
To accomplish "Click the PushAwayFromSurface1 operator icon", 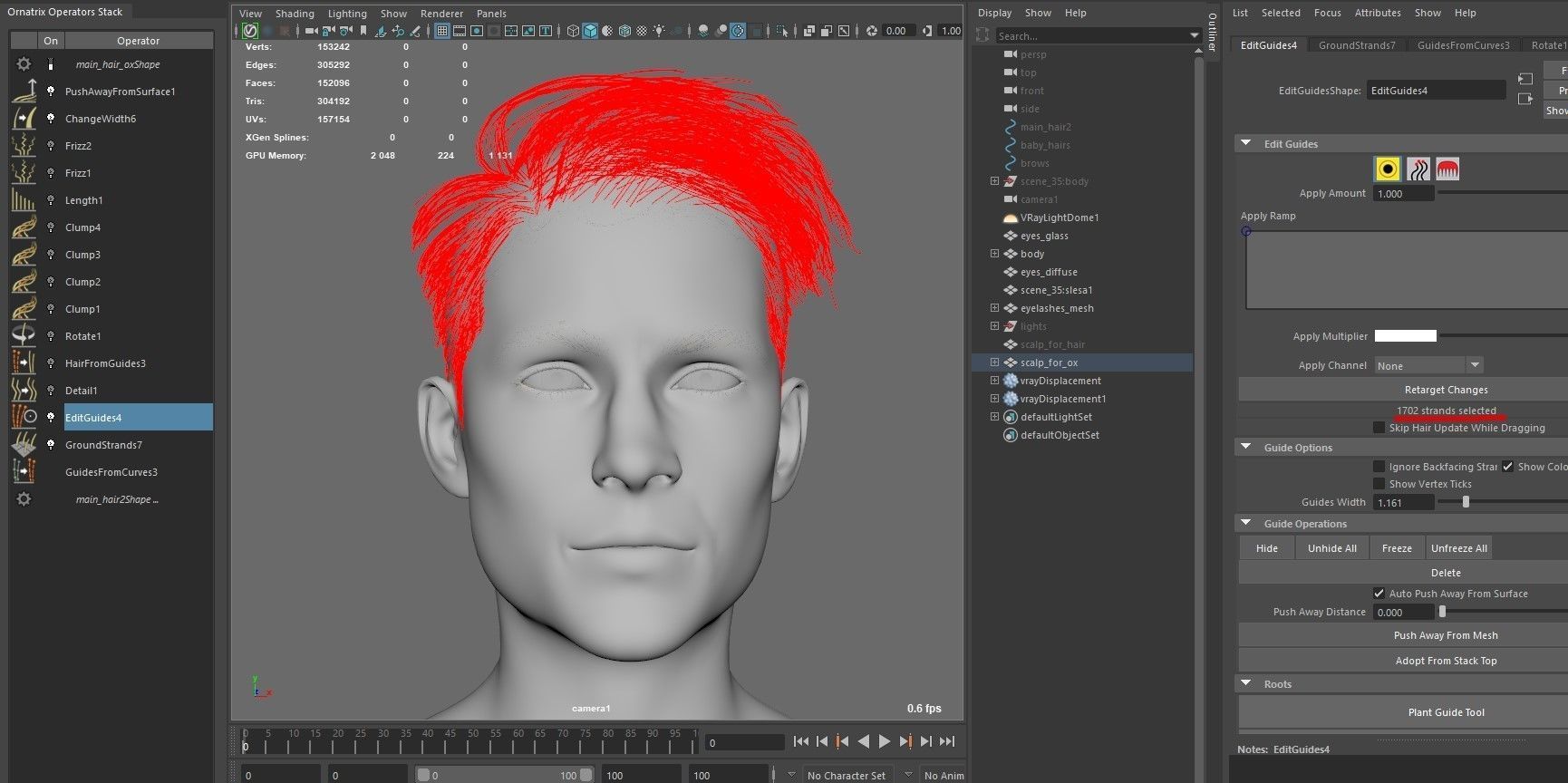I will click(x=24, y=91).
